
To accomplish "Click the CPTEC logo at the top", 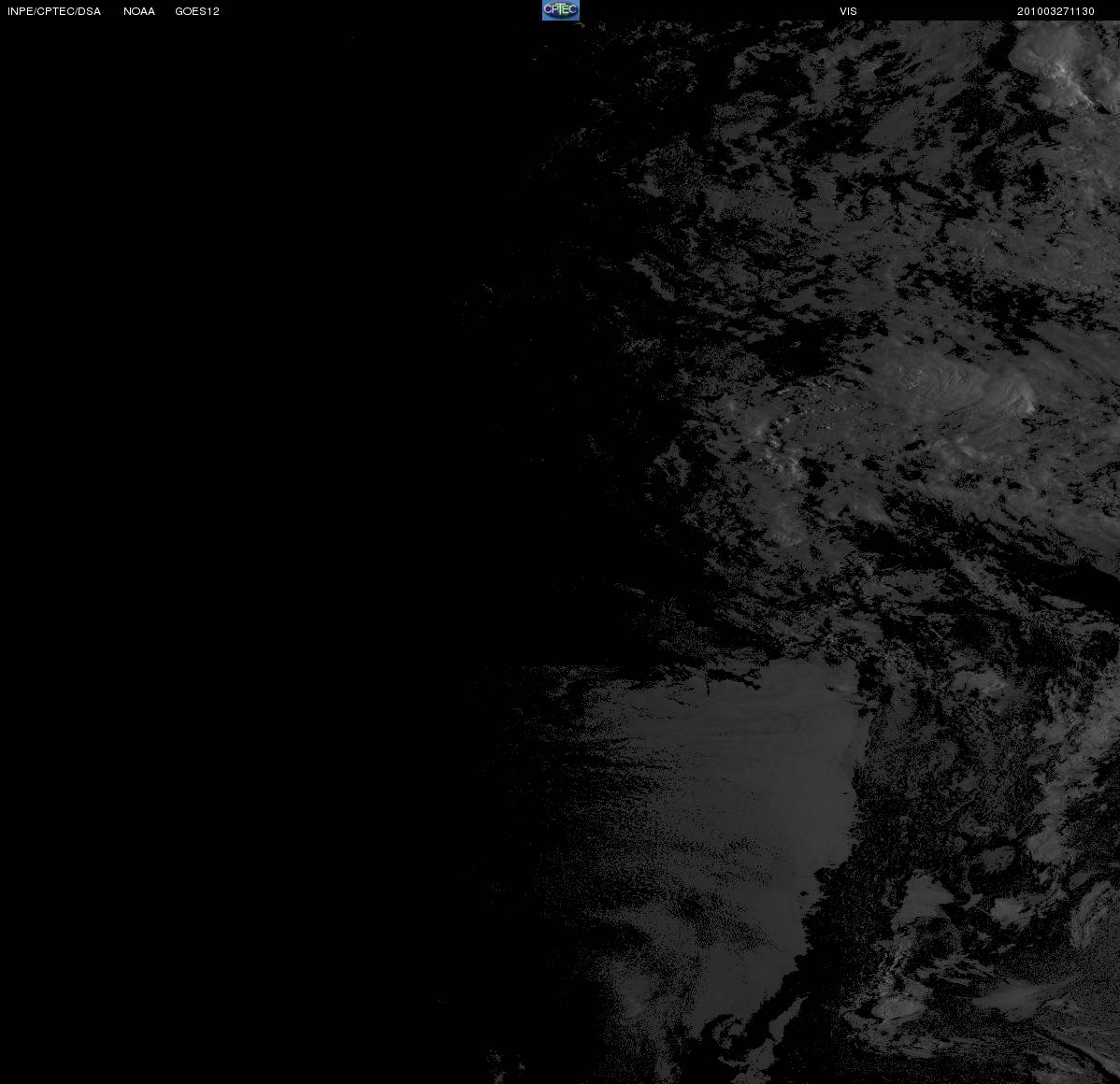I will [x=561, y=10].
